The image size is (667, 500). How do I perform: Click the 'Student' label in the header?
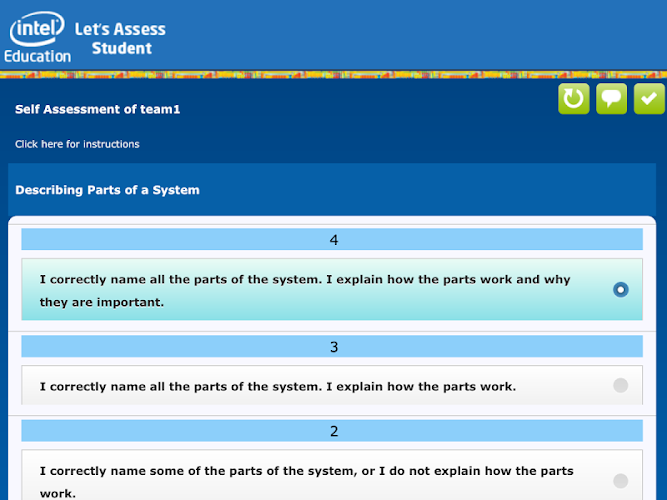click(x=121, y=48)
